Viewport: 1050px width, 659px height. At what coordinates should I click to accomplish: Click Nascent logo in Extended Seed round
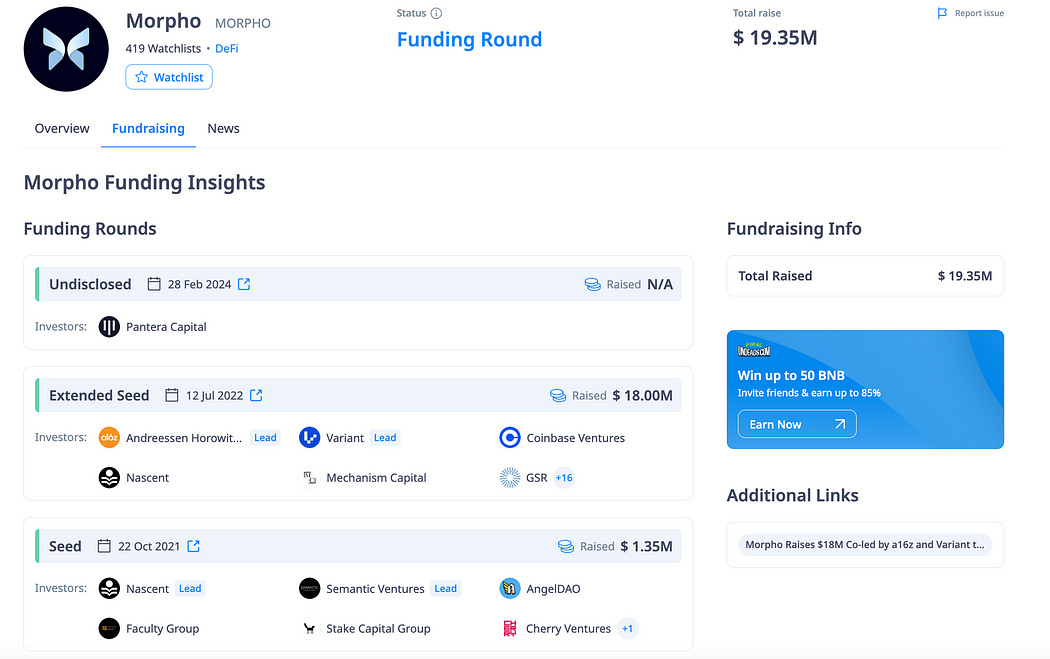[x=109, y=478]
